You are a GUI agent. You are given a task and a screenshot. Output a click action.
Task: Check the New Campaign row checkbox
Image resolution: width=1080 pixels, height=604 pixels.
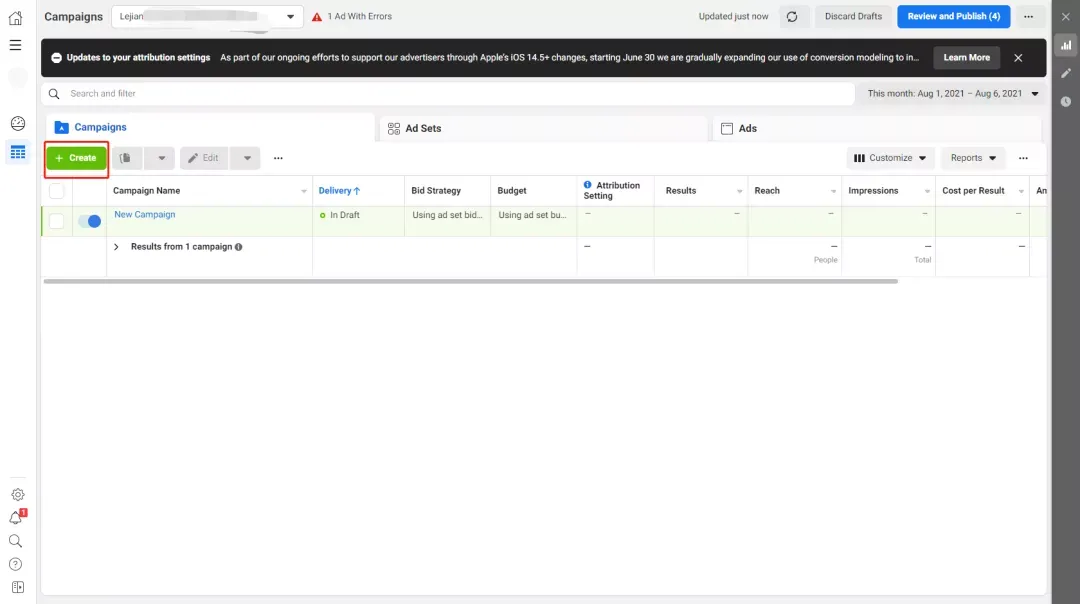click(56, 221)
